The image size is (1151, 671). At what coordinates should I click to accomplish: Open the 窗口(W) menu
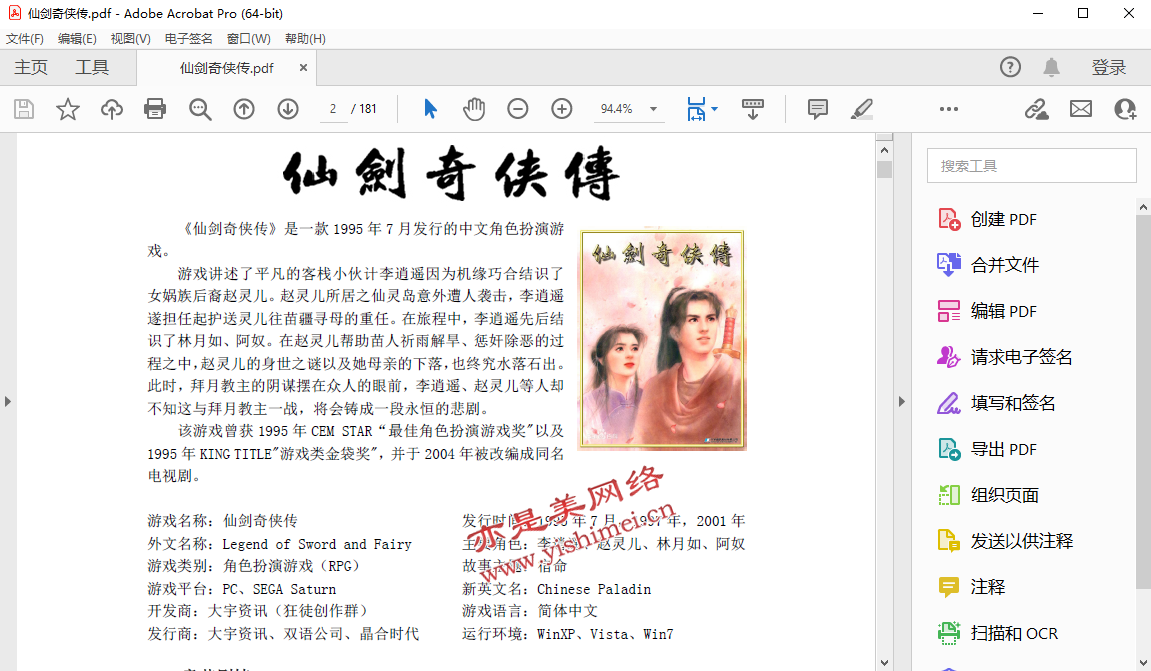[x=249, y=39]
